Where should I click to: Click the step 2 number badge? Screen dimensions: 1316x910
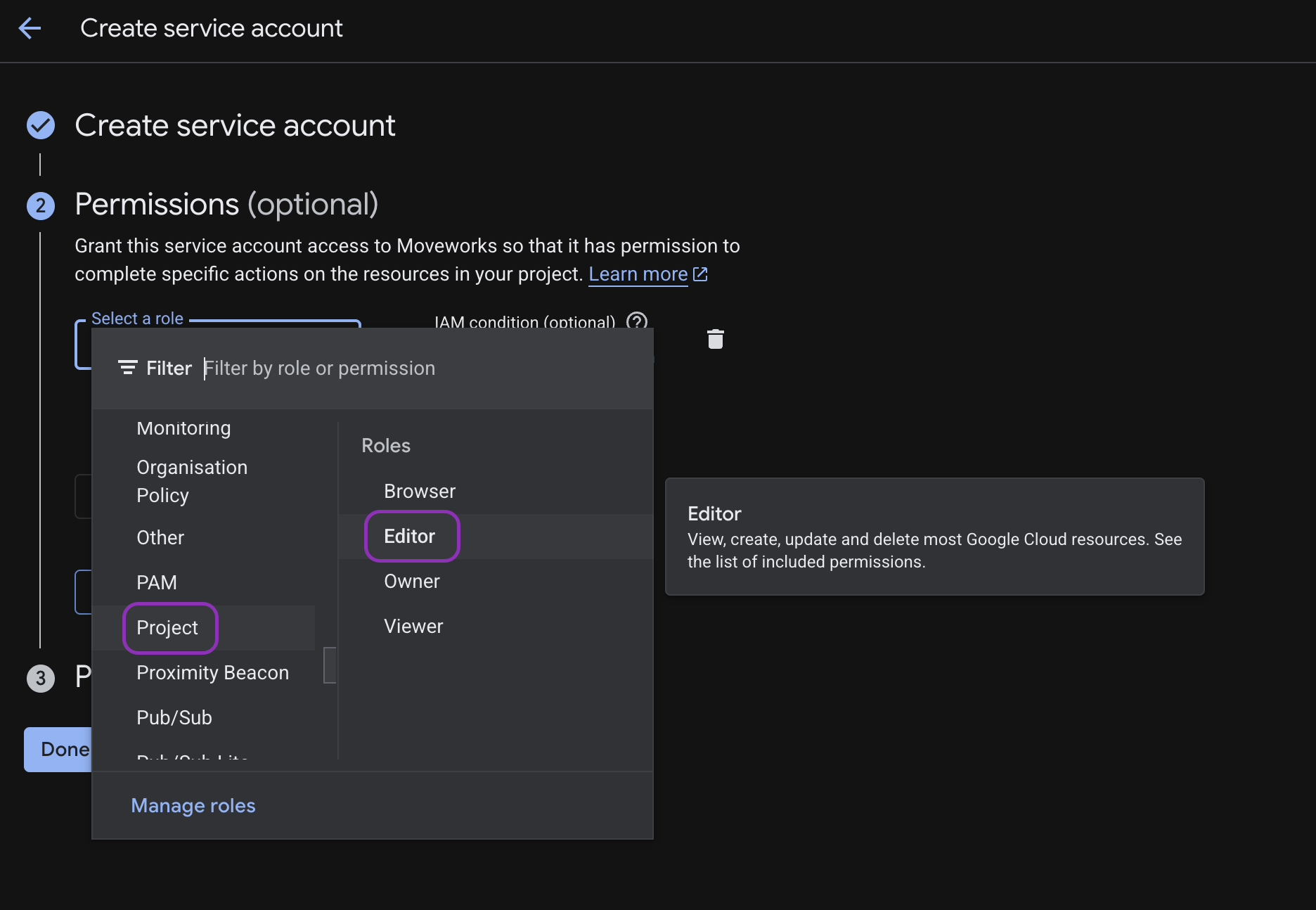tap(41, 205)
